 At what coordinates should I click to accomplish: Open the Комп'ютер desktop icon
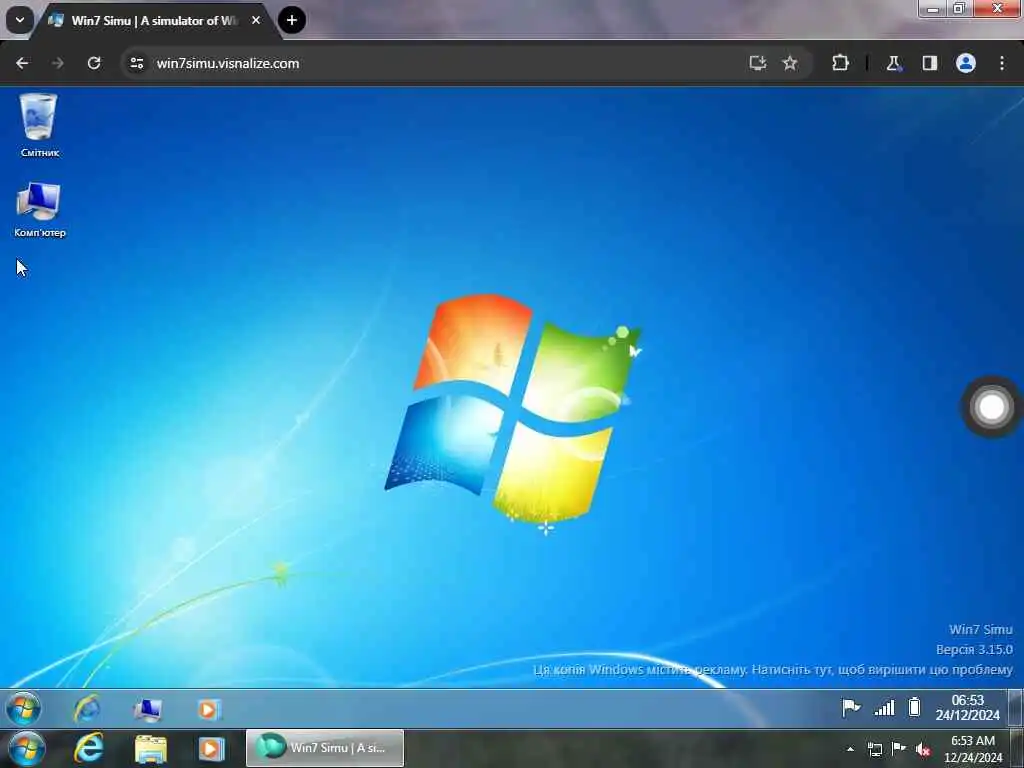pyautogui.click(x=39, y=209)
